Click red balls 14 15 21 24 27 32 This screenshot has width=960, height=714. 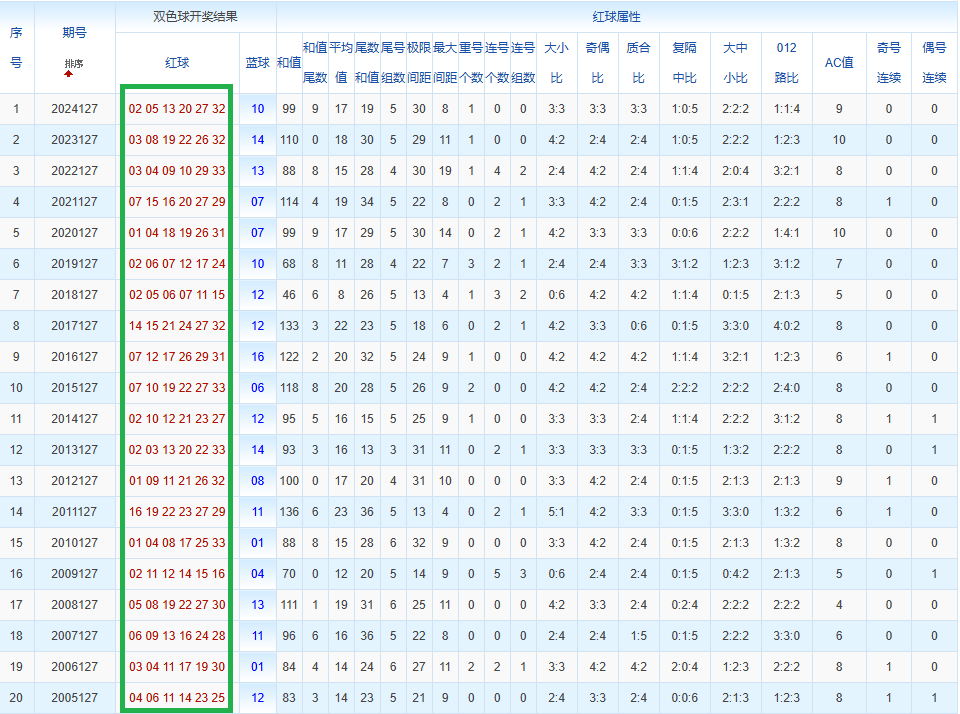[x=177, y=326]
